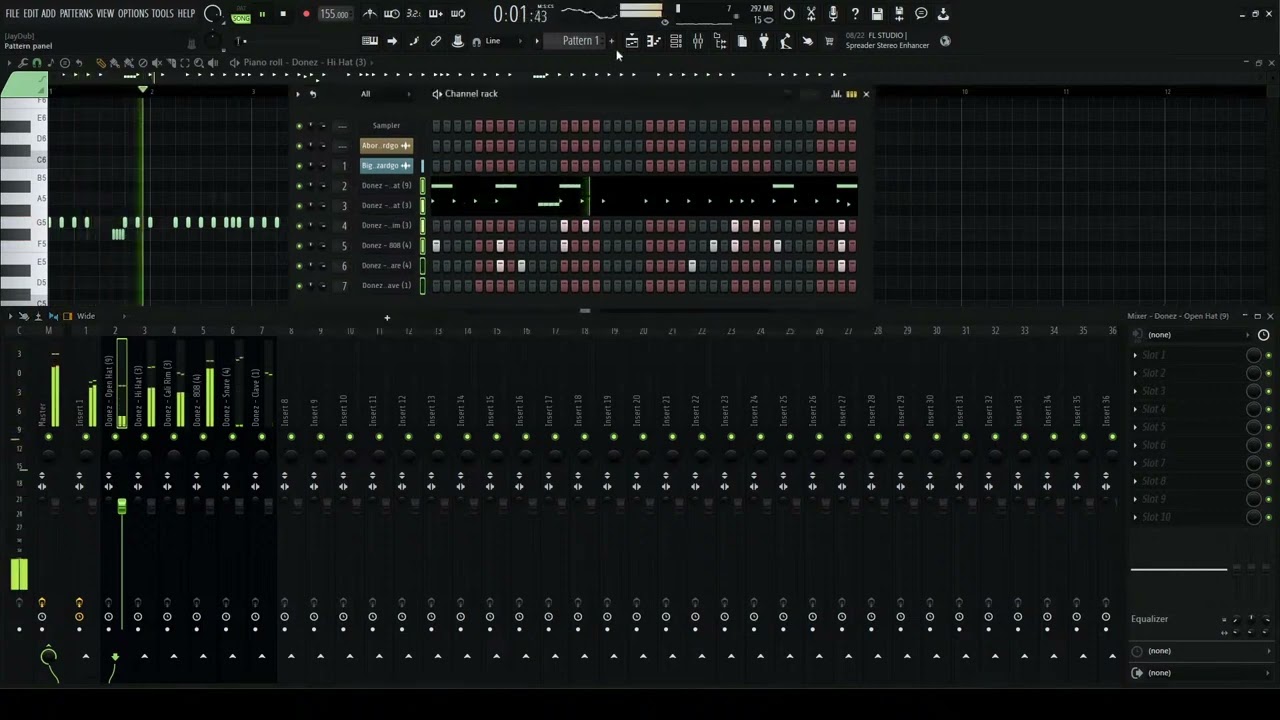The width and height of the screenshot is (1280, 720).
Task: Click the Channel rack horizontal scrollbar
Action: 585,311
